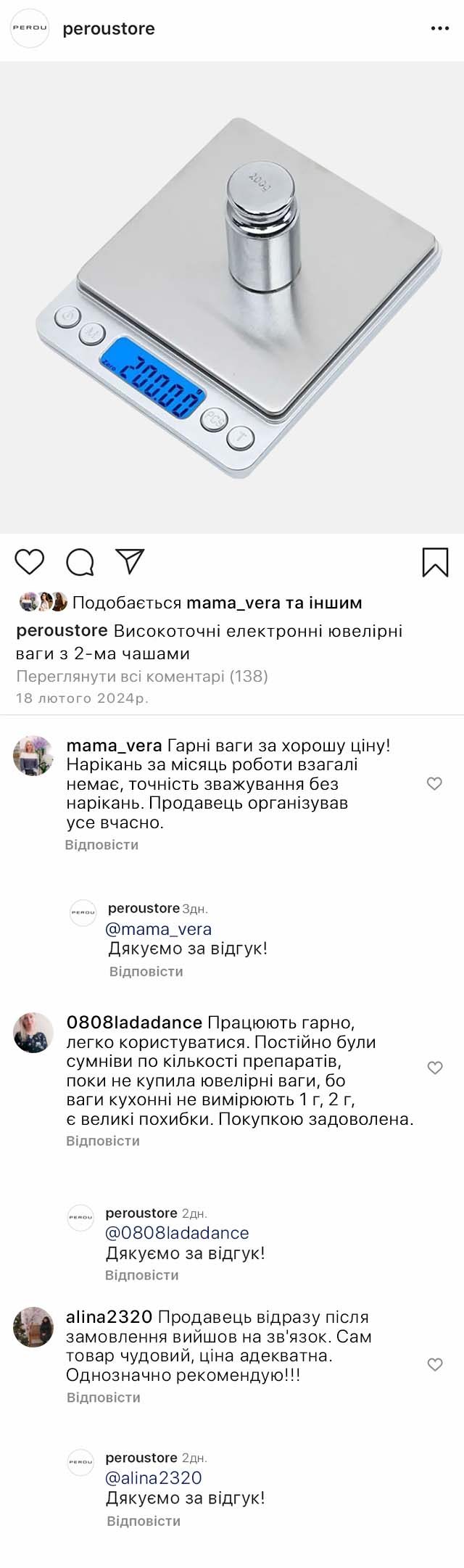The image size is (464, 1568).
Task: Reply to alina2320's comment
Action: (x=103, y=1398)
